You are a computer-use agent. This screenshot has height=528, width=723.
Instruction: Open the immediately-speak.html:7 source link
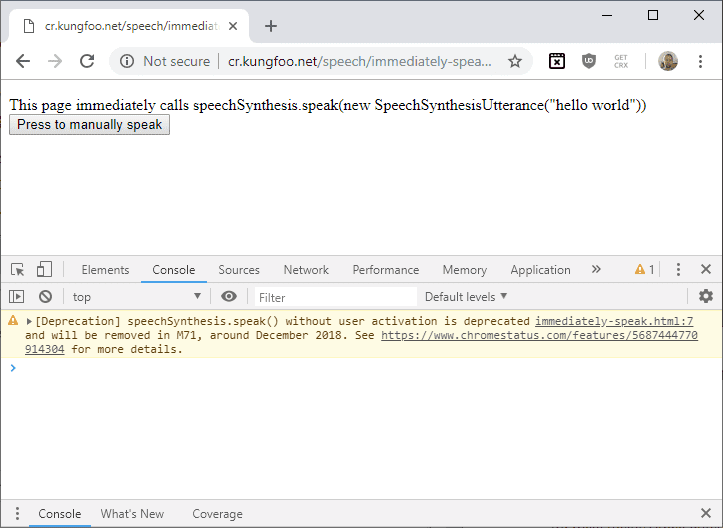click(614, 321)
